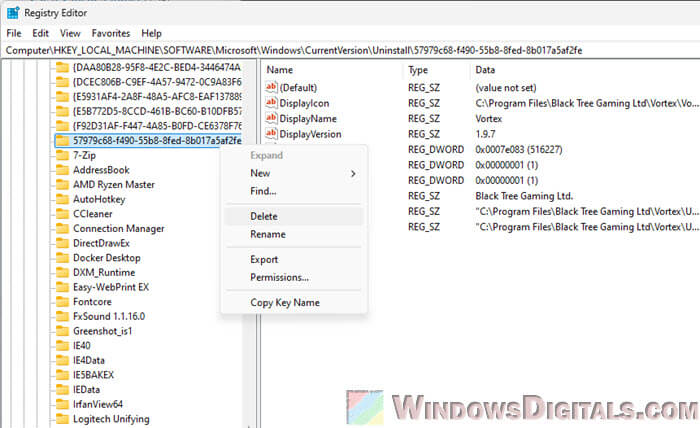This screenshot has height=428, width=700.
Task: Click the Greenshot_is1 folder icon
Action: point(62,331)
